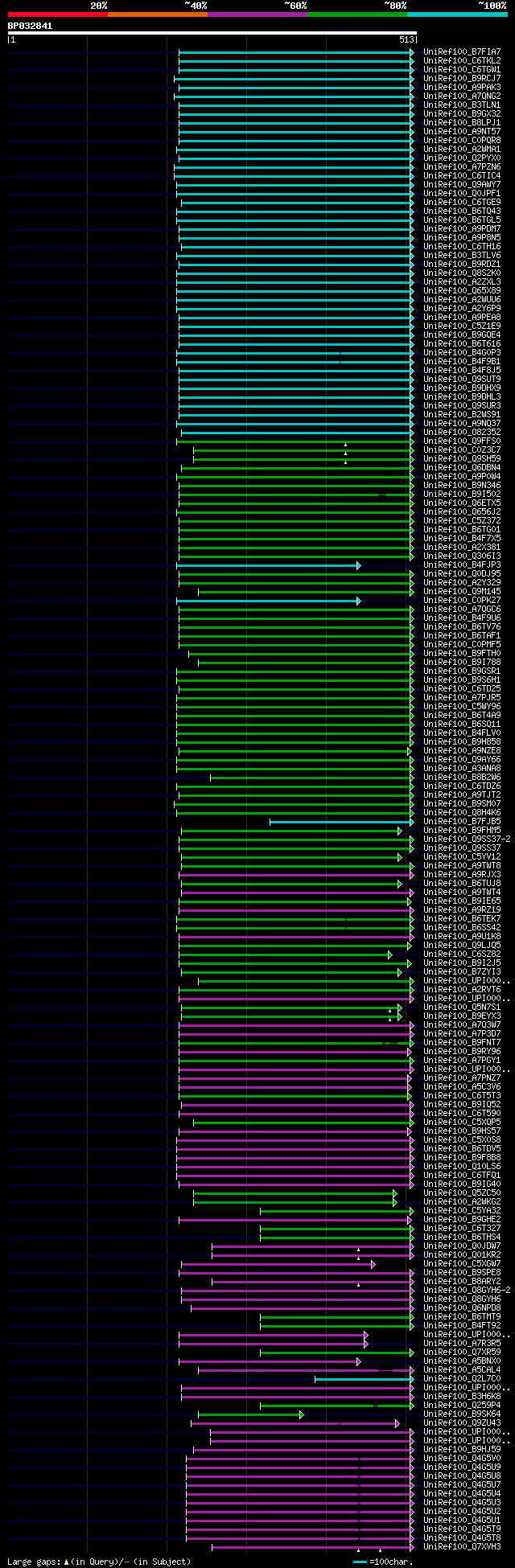Open hit UniRef100_Q6DBN4
This screenshot has height=1568, width=515.
(462, 467)
